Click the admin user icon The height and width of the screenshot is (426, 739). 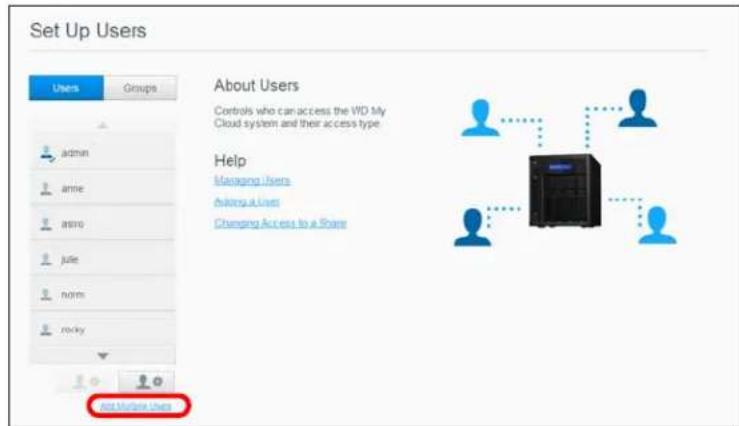(47, 153)
